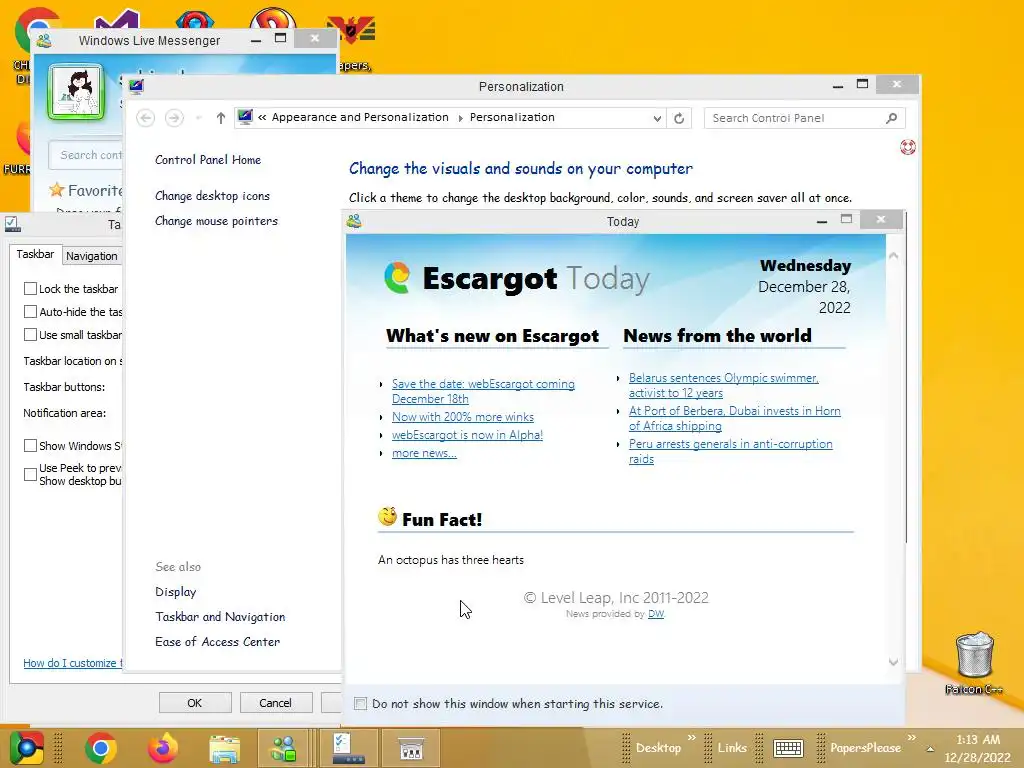Go up one level in Control Panel

[221, 118]
